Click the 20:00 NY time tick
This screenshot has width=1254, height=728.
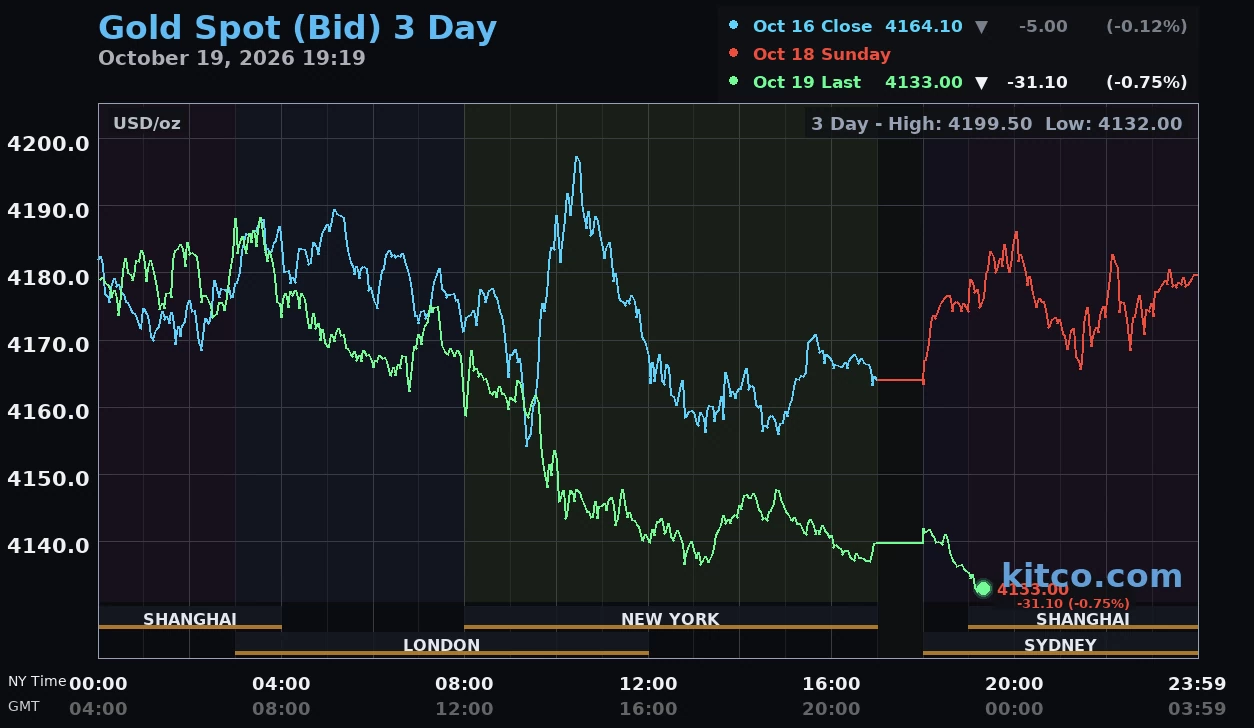pos(1014,684)
